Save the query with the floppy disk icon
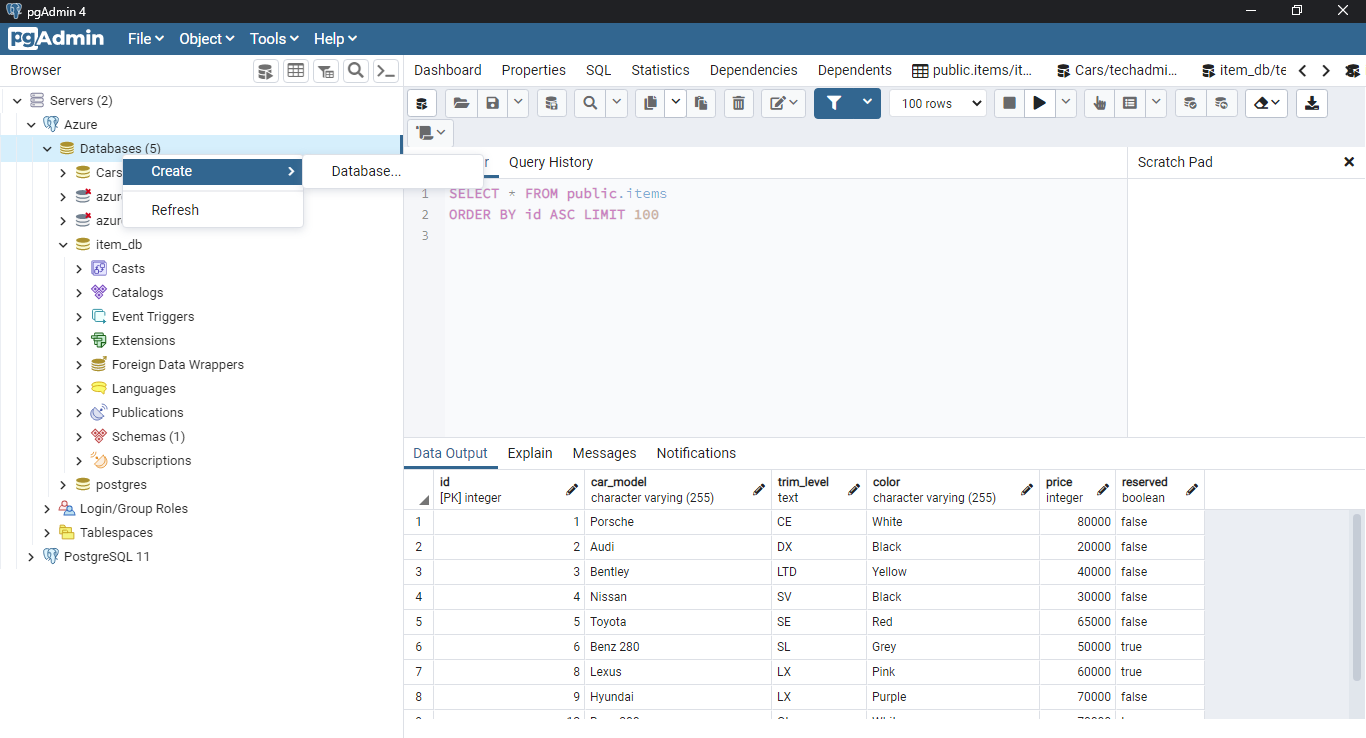1366x738 pixels. click(492, 103)
